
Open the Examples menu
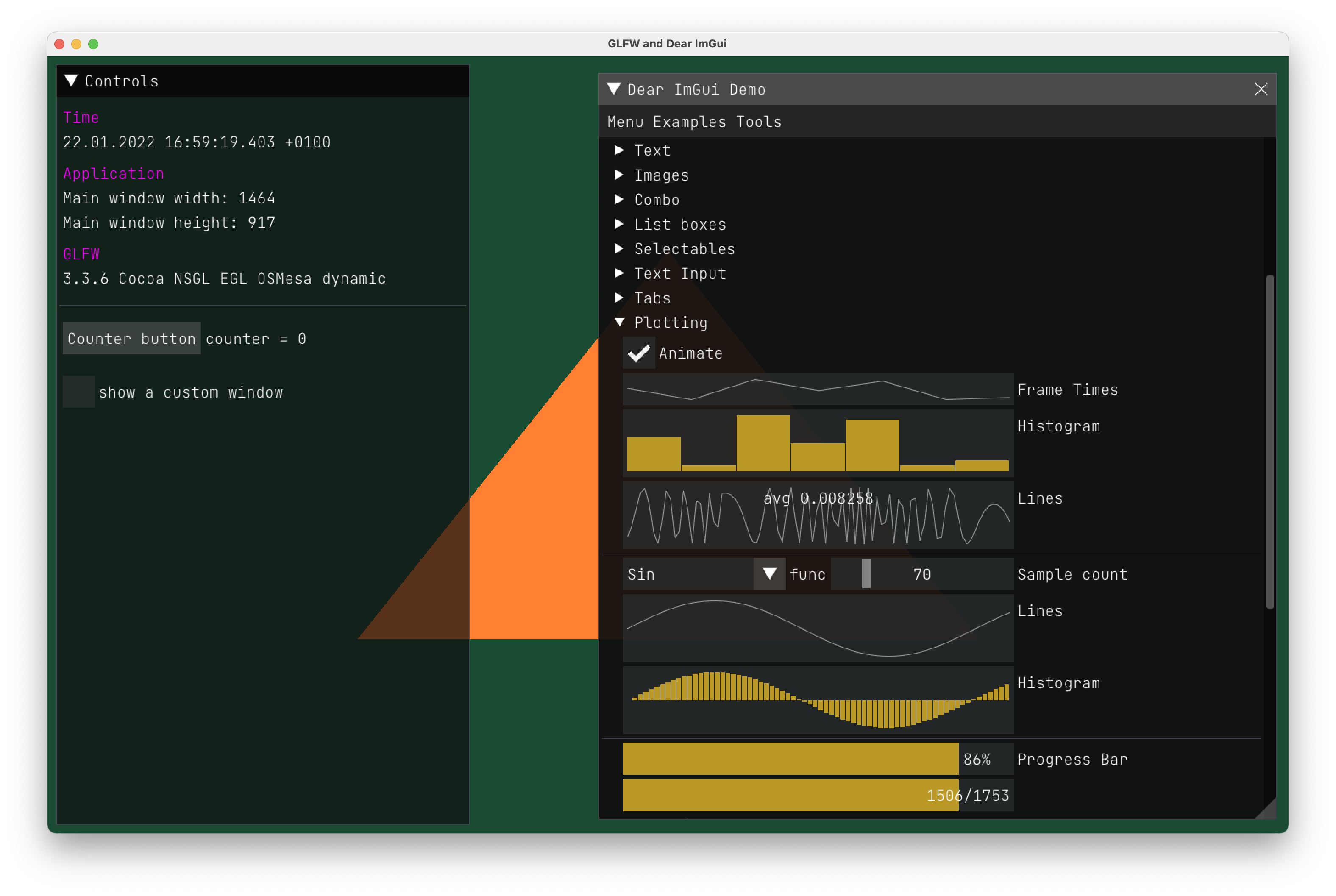(x=690, y=122)
